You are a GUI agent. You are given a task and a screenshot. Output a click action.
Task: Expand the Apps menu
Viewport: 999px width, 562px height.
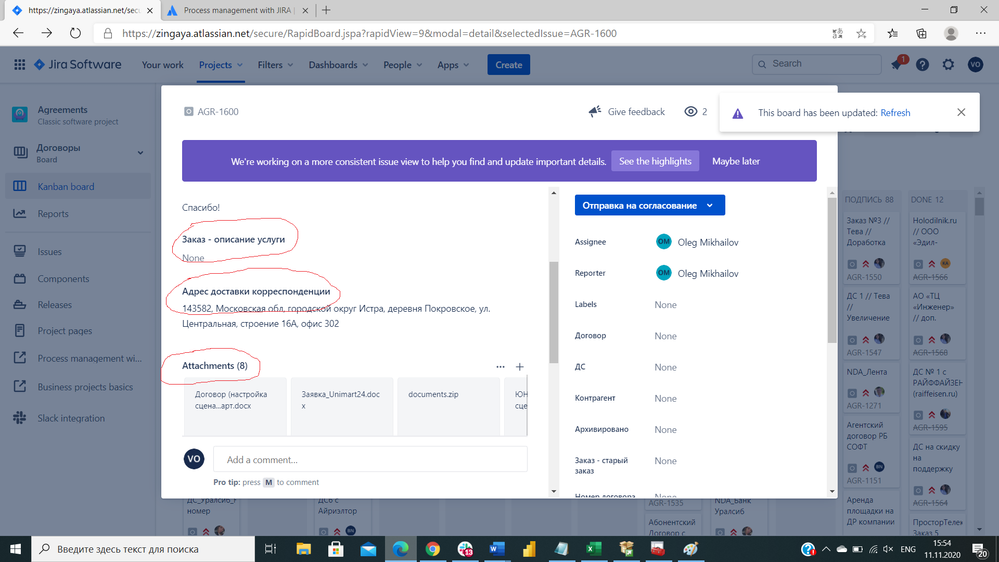[x=453, y=64]
